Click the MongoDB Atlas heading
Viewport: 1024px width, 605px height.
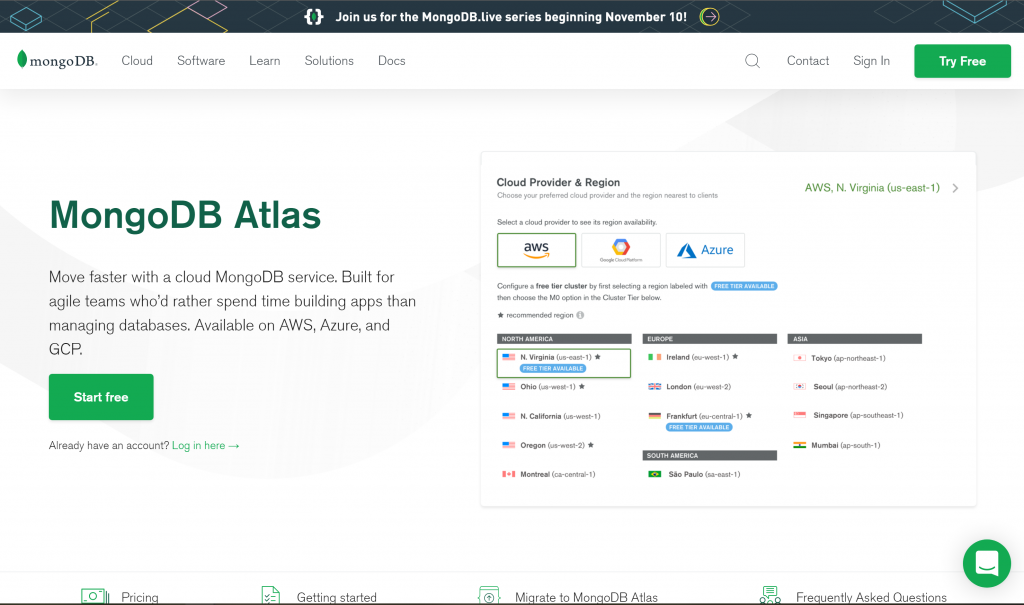pyautogui.click(x=185, y=215)
